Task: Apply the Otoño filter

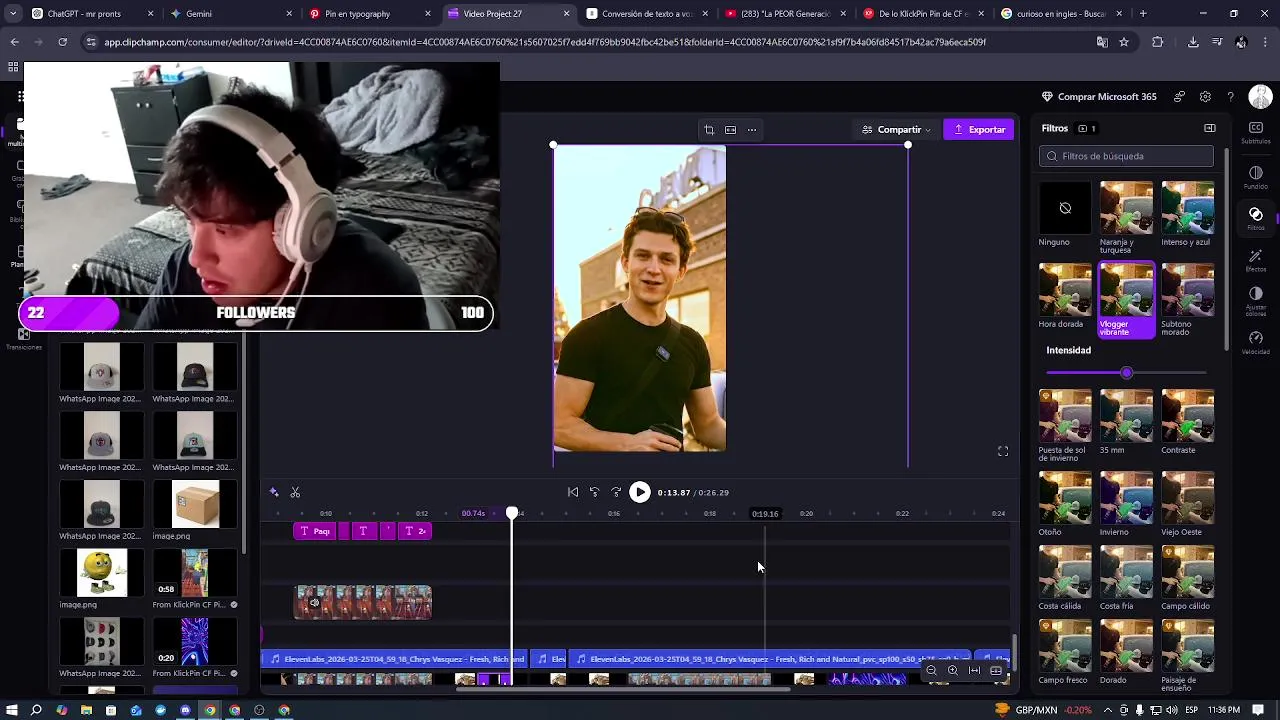Action: pos(1065,504)
